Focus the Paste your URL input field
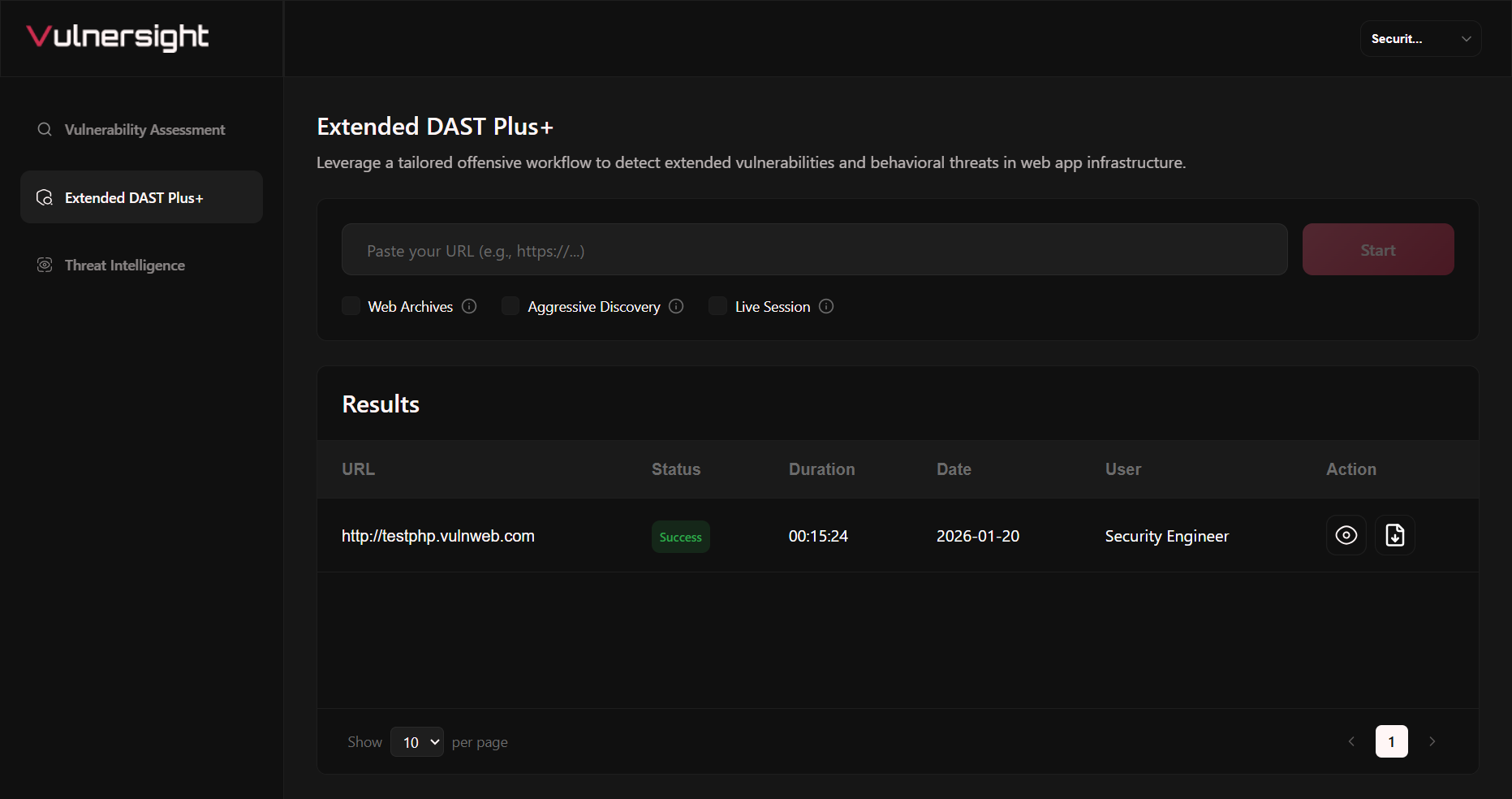This screenshot has width=1512, height=799. (815, 250)
